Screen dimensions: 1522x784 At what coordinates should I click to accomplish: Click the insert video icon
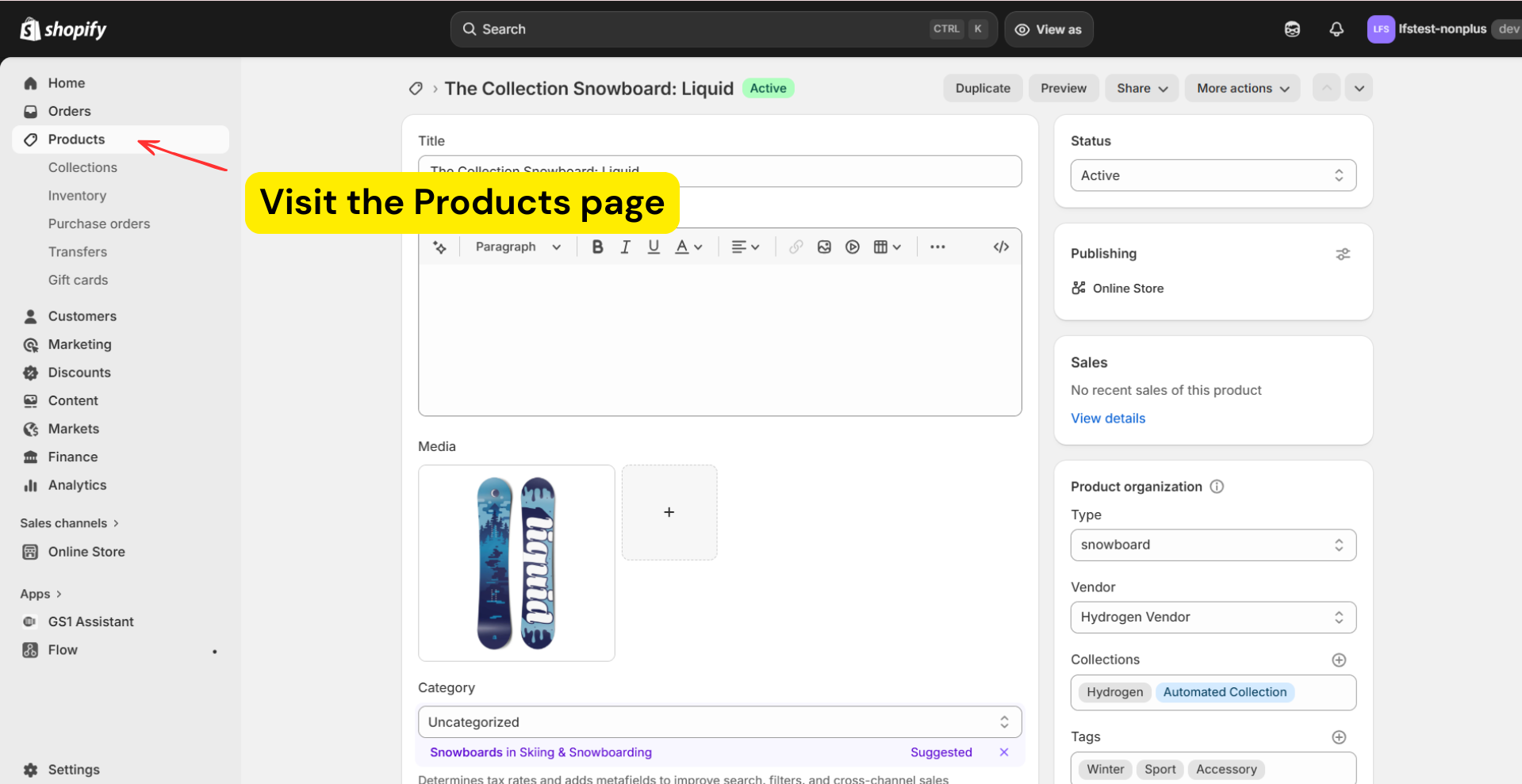(853, 247)
